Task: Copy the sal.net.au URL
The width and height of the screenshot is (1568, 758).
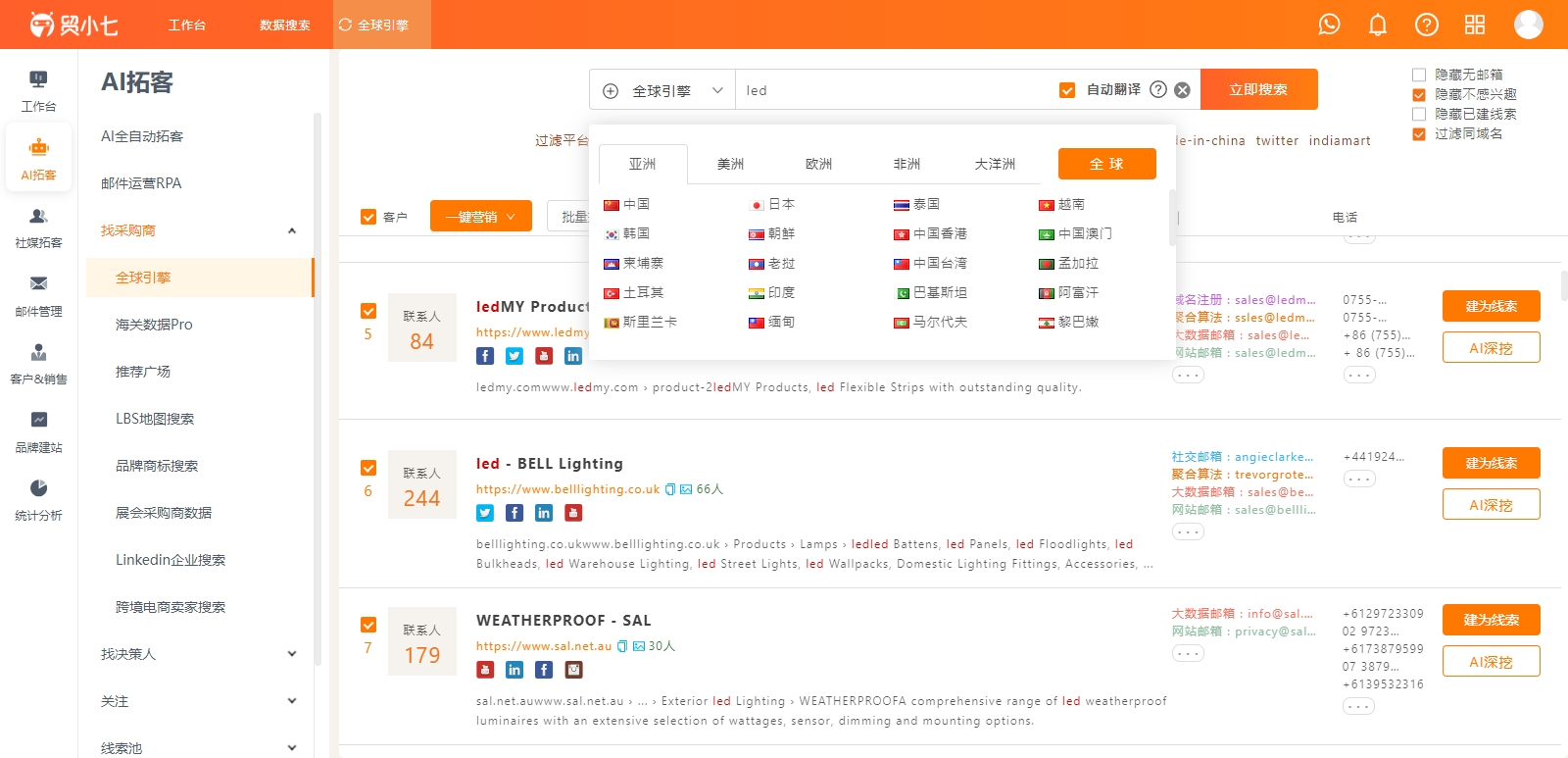Action: [622, 646]
